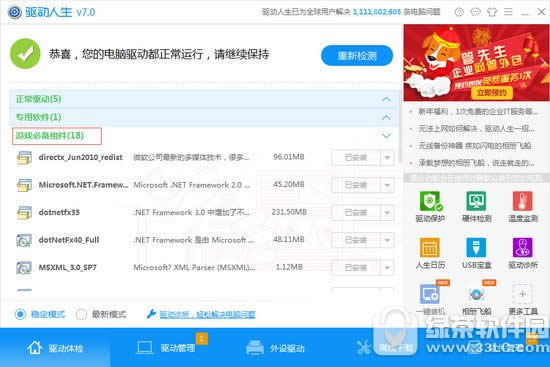Click the 立即预约 button on the banner ad
Viewport: 550px width, 367px height.
(491, 92)
